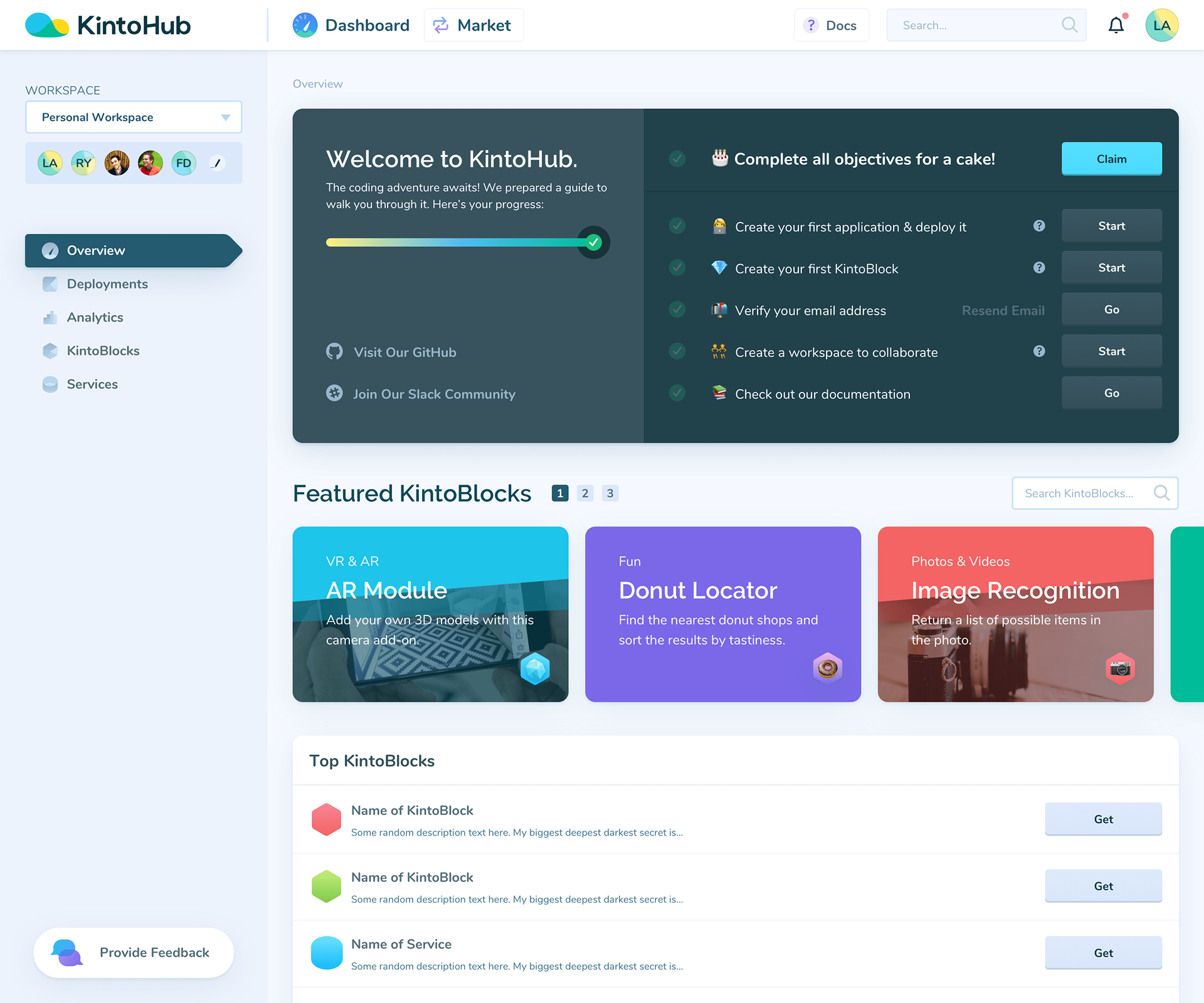Select the LA workspace member avatar
The image size is (1204, 1003).
(x=50, y=163)
